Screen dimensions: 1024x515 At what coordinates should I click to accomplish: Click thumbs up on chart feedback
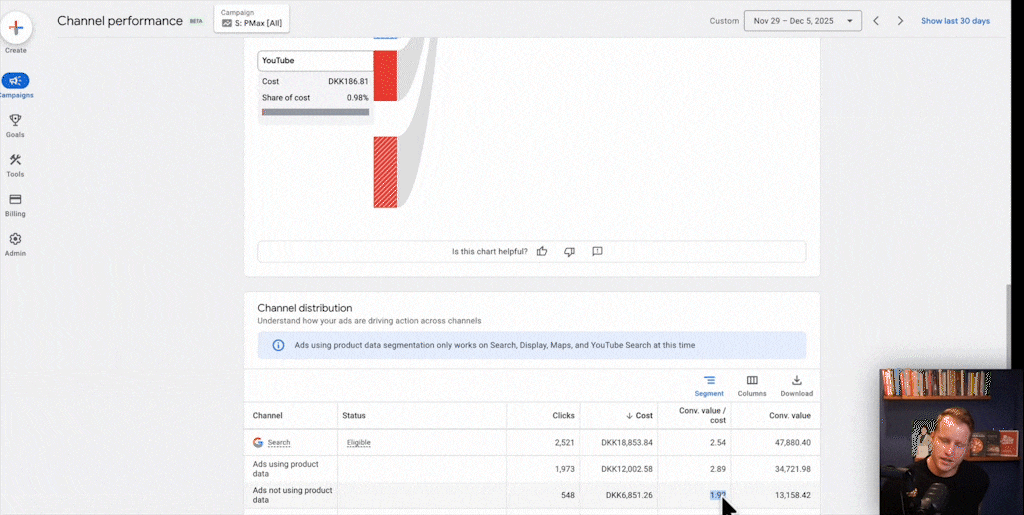(x=542, y=251)
